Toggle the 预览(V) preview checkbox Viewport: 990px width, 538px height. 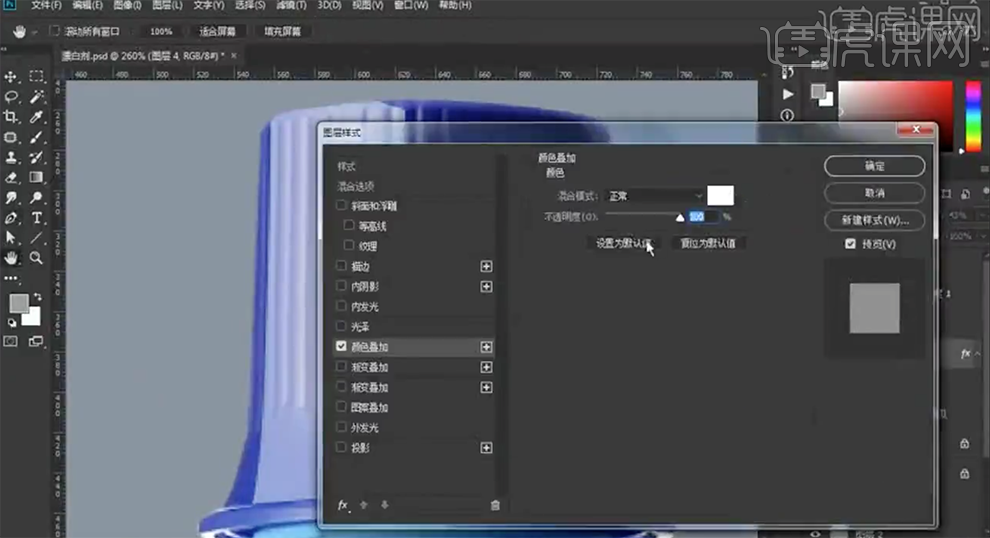tap(850, 244)
